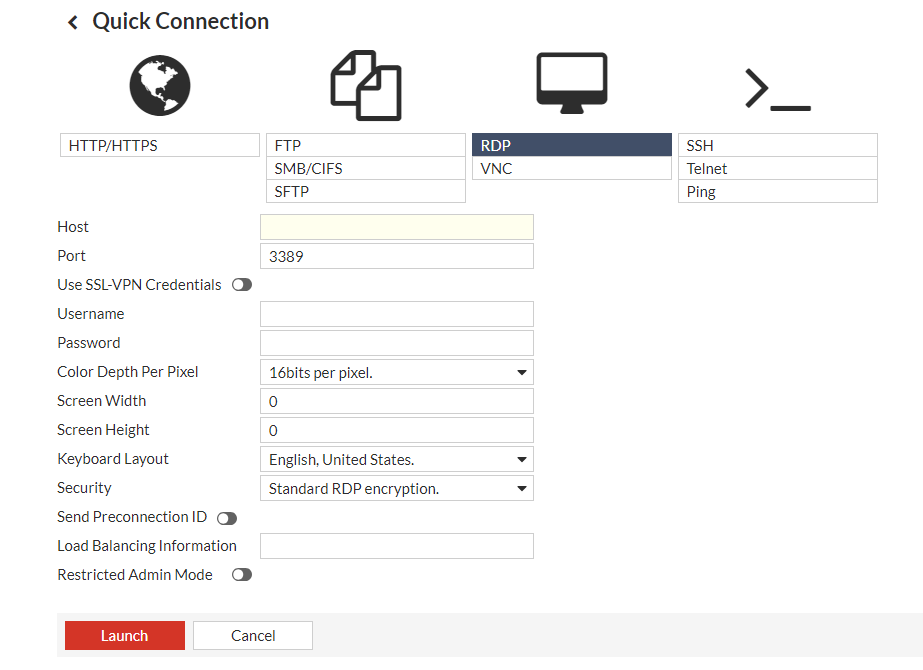Screen dimensions: 923x670
Task: Choose the VNC connection type
Action: pyautogui.click(x=571, y=169)
